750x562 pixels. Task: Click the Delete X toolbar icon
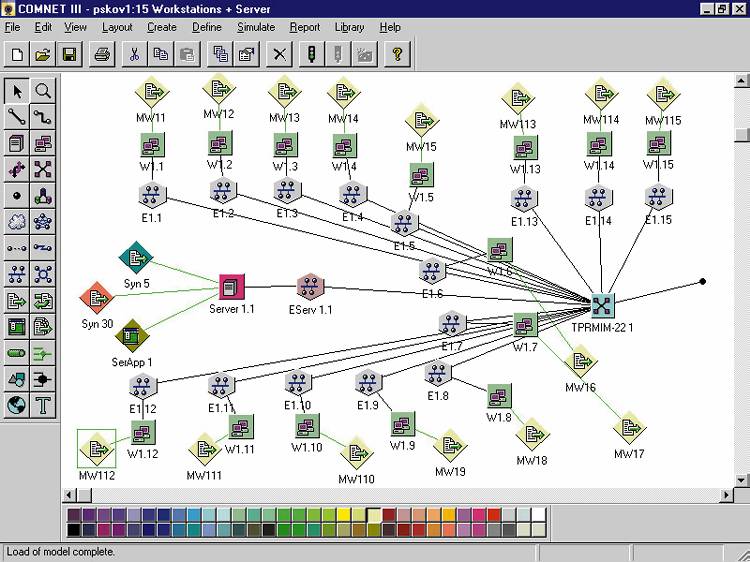point(279,54)
